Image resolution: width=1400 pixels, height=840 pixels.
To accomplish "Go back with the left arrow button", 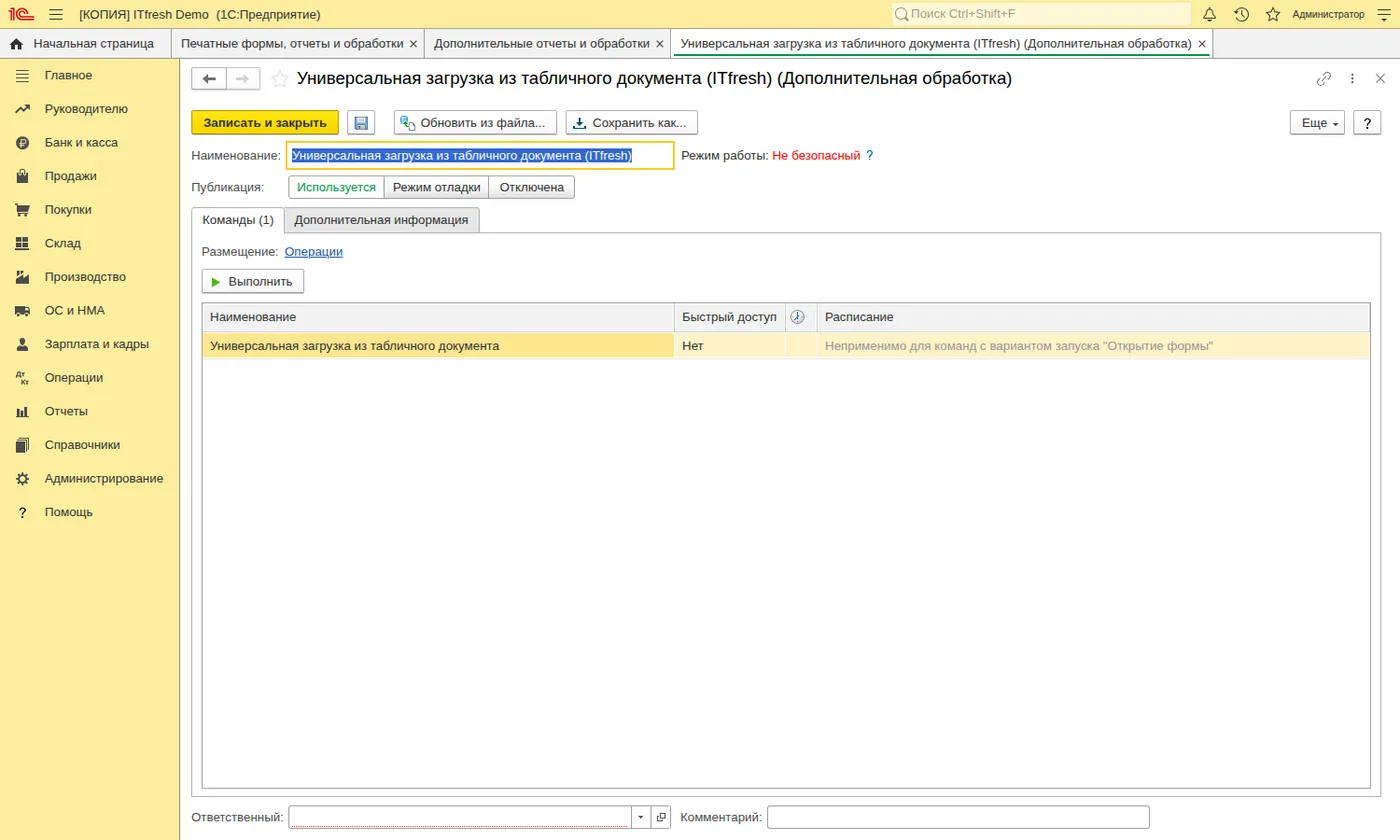I will pyautogui.click(x=209, y=79).
